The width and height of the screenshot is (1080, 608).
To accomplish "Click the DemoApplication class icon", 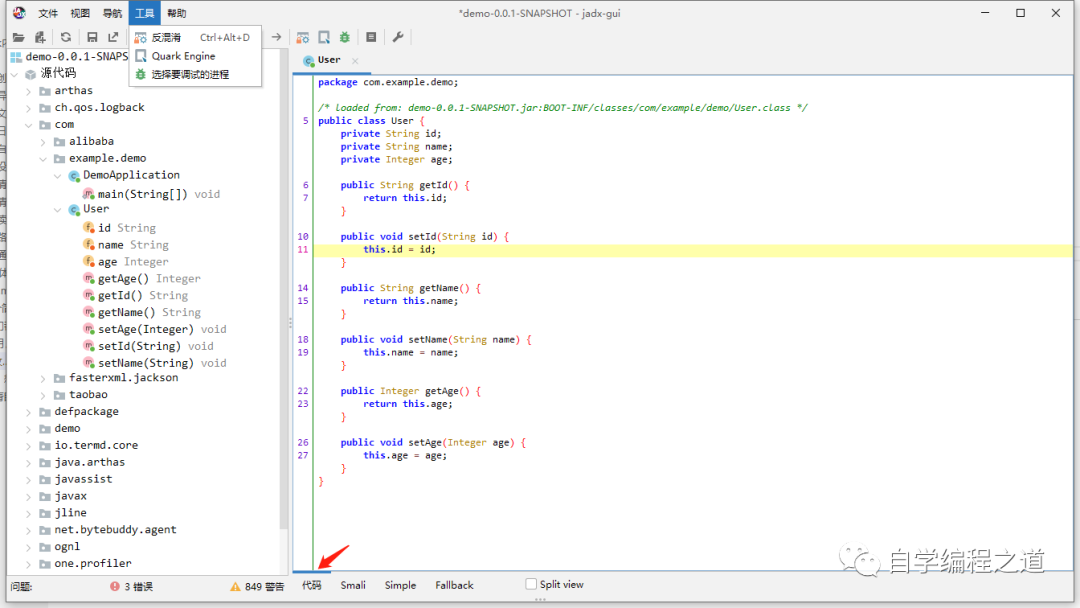I will tap(74, 176).
